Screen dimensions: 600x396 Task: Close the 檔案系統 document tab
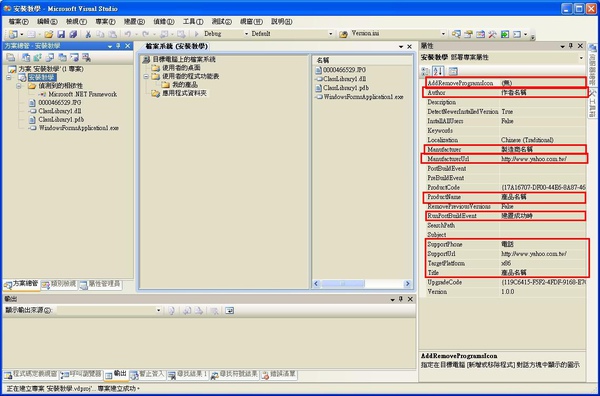pyautogui.click(x=409, y=47)
